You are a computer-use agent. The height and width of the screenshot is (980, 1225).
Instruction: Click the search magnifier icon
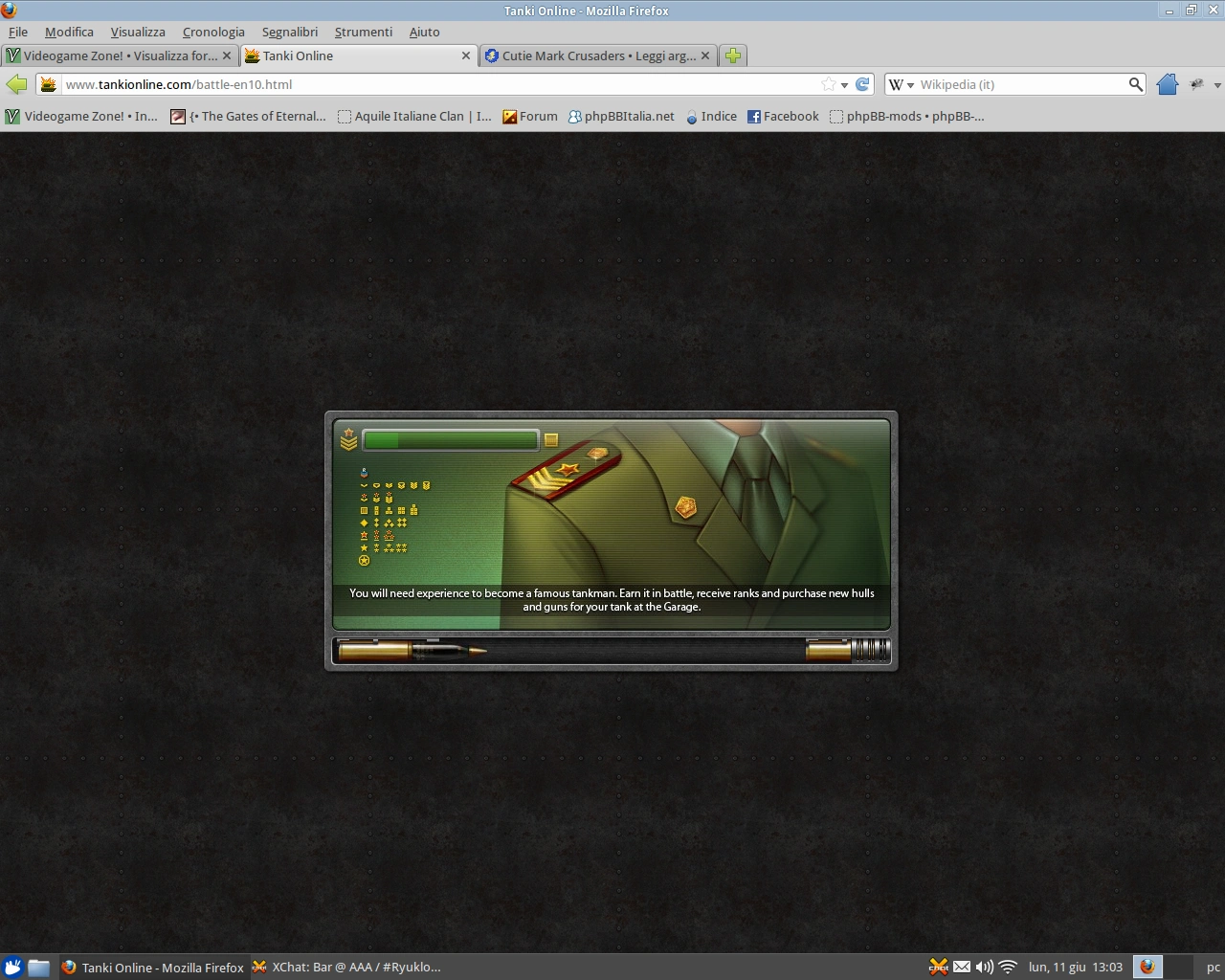[1135, 84]
